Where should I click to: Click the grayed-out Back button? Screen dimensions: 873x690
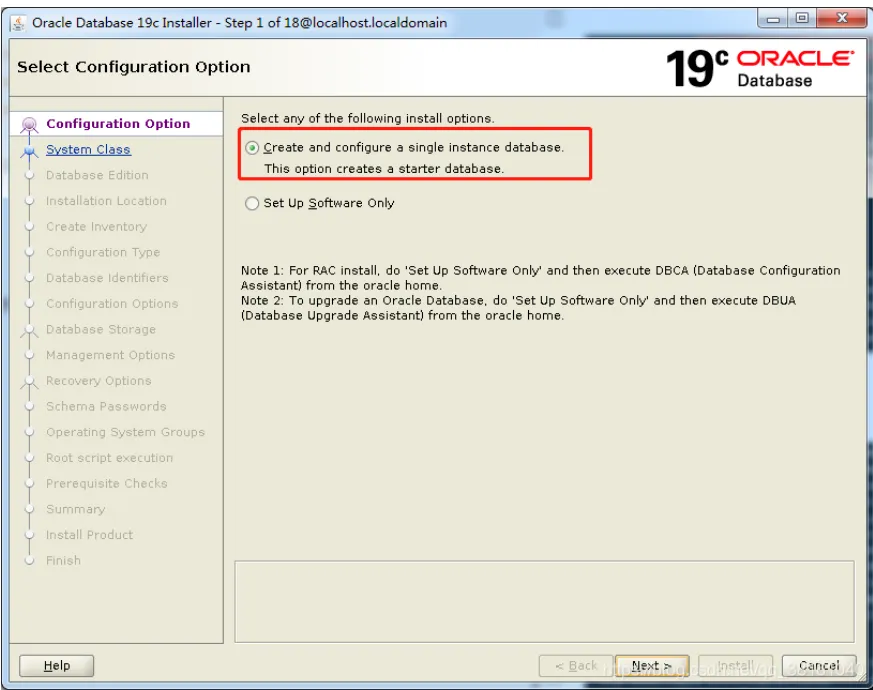(576, 665)
